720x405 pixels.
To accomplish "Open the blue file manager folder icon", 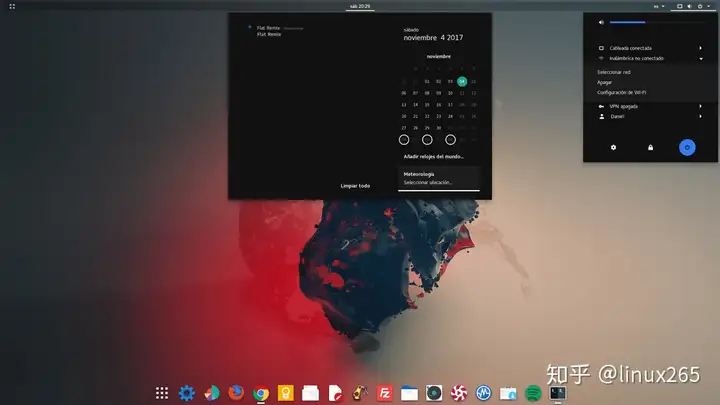I will [409, 394].
